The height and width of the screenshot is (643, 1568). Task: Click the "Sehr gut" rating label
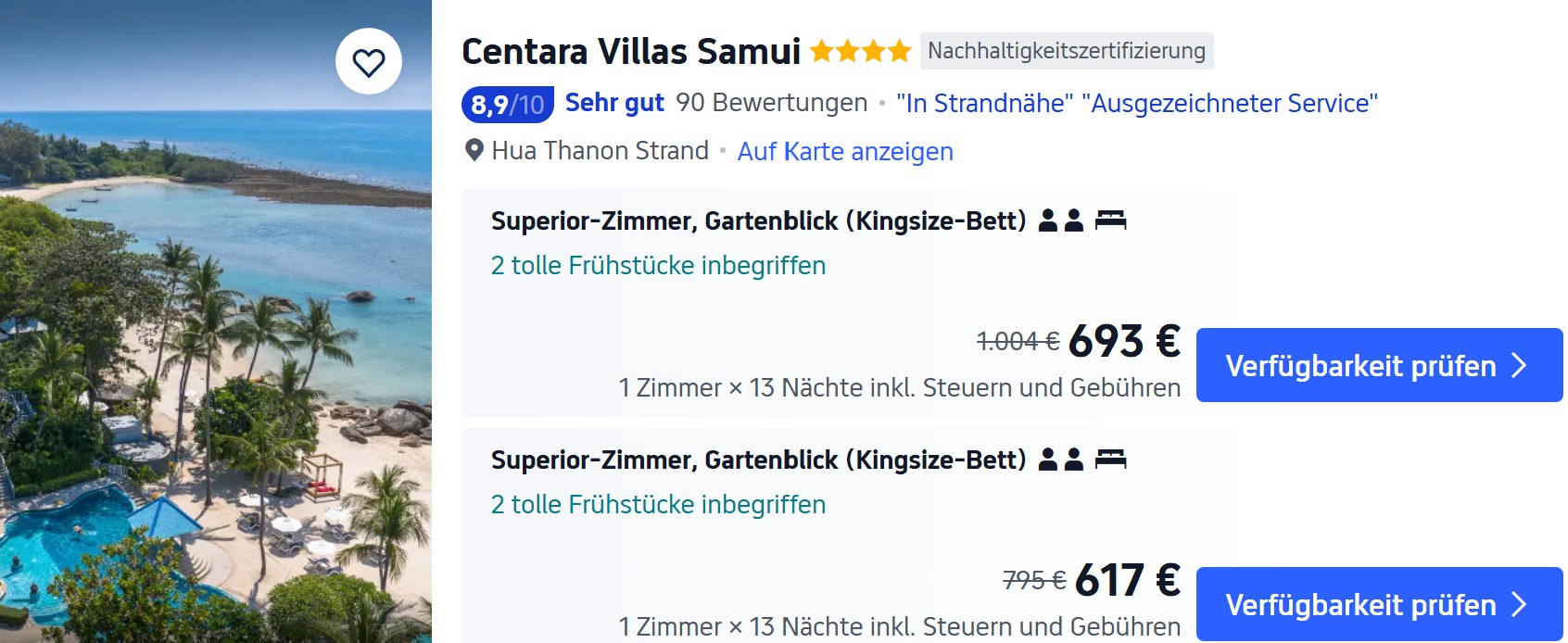[614, 103]
